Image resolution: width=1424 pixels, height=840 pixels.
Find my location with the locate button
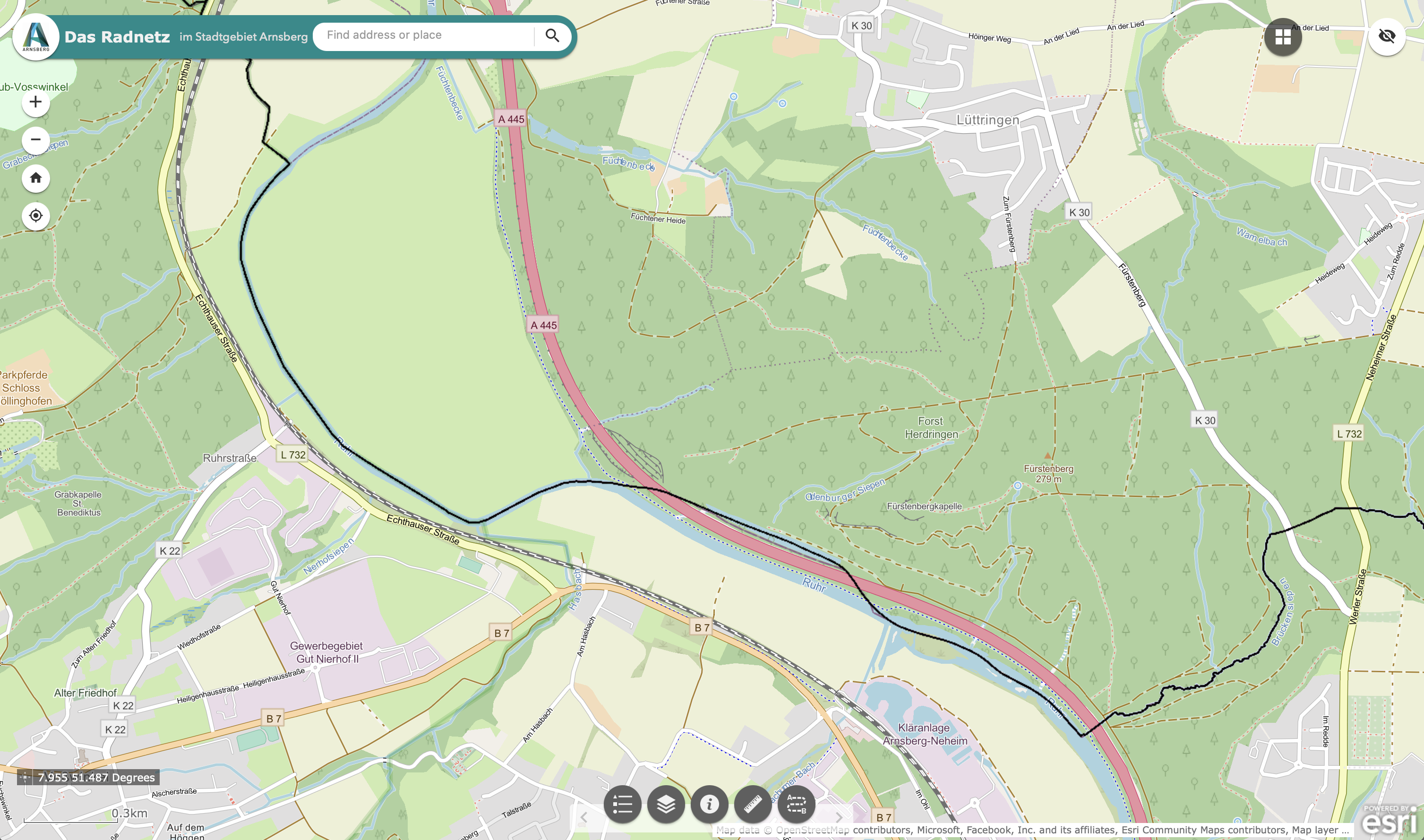point(35,215)
